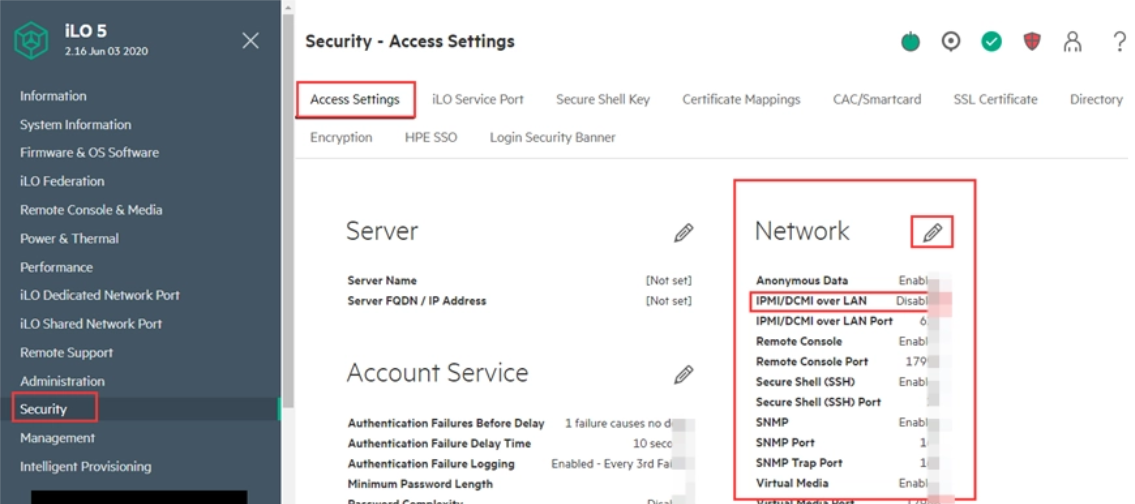Open the Administration section
This screenshot has width=1135, height=504.
click(x=62, y=381)
